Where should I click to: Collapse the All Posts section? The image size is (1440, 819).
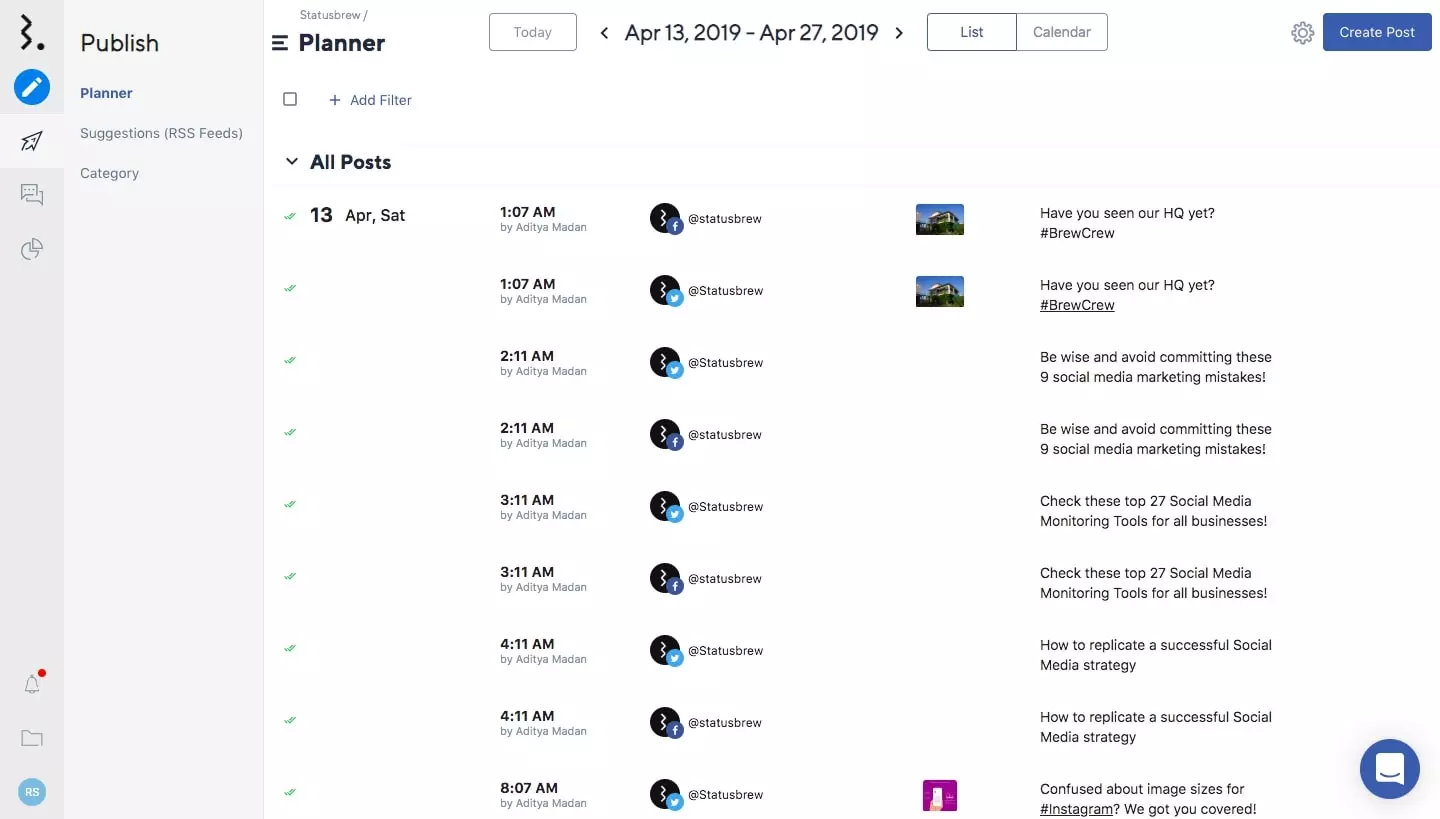tap(292, 162)
